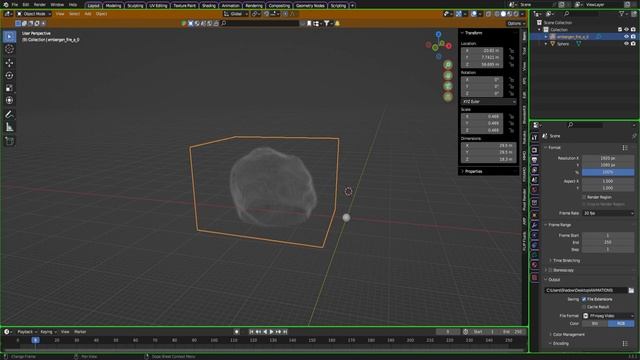Open the Object Mode dropdown
The image size is (640, 360).
point(34,14)
